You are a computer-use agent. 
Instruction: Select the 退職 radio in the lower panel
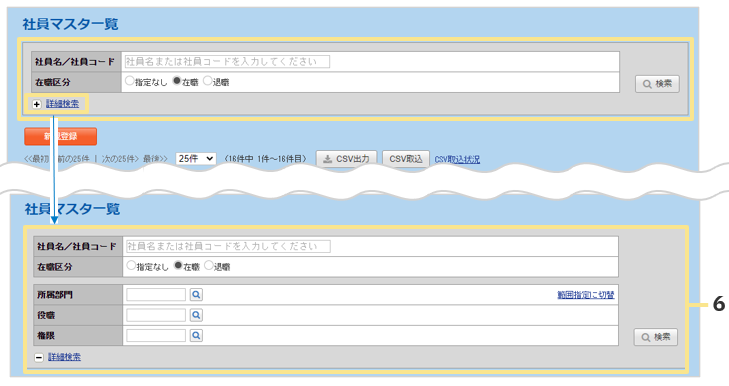coord(209,265)
